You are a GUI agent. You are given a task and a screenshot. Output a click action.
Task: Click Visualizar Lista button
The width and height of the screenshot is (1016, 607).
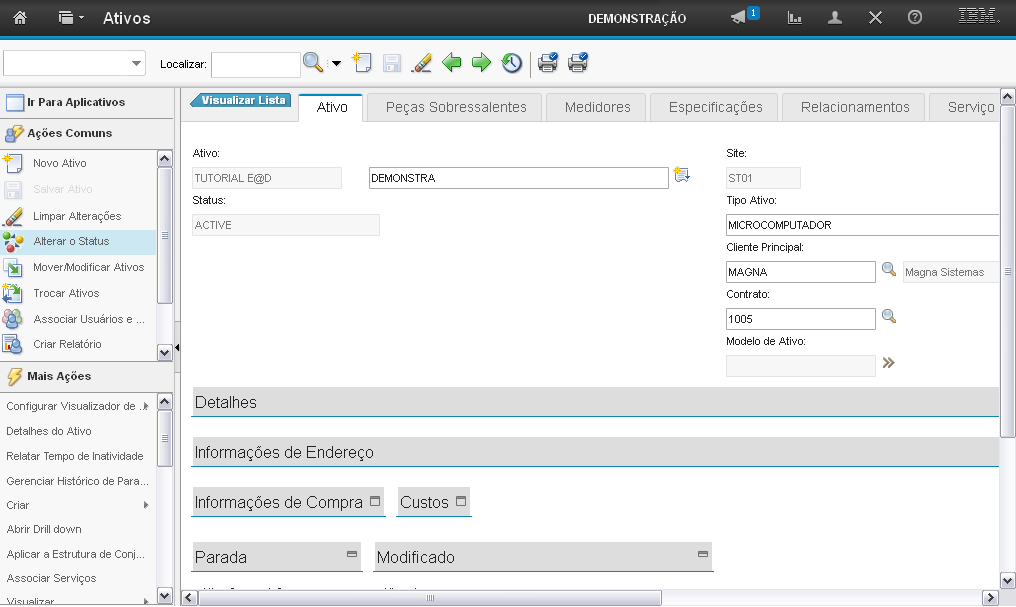[240, 100]
